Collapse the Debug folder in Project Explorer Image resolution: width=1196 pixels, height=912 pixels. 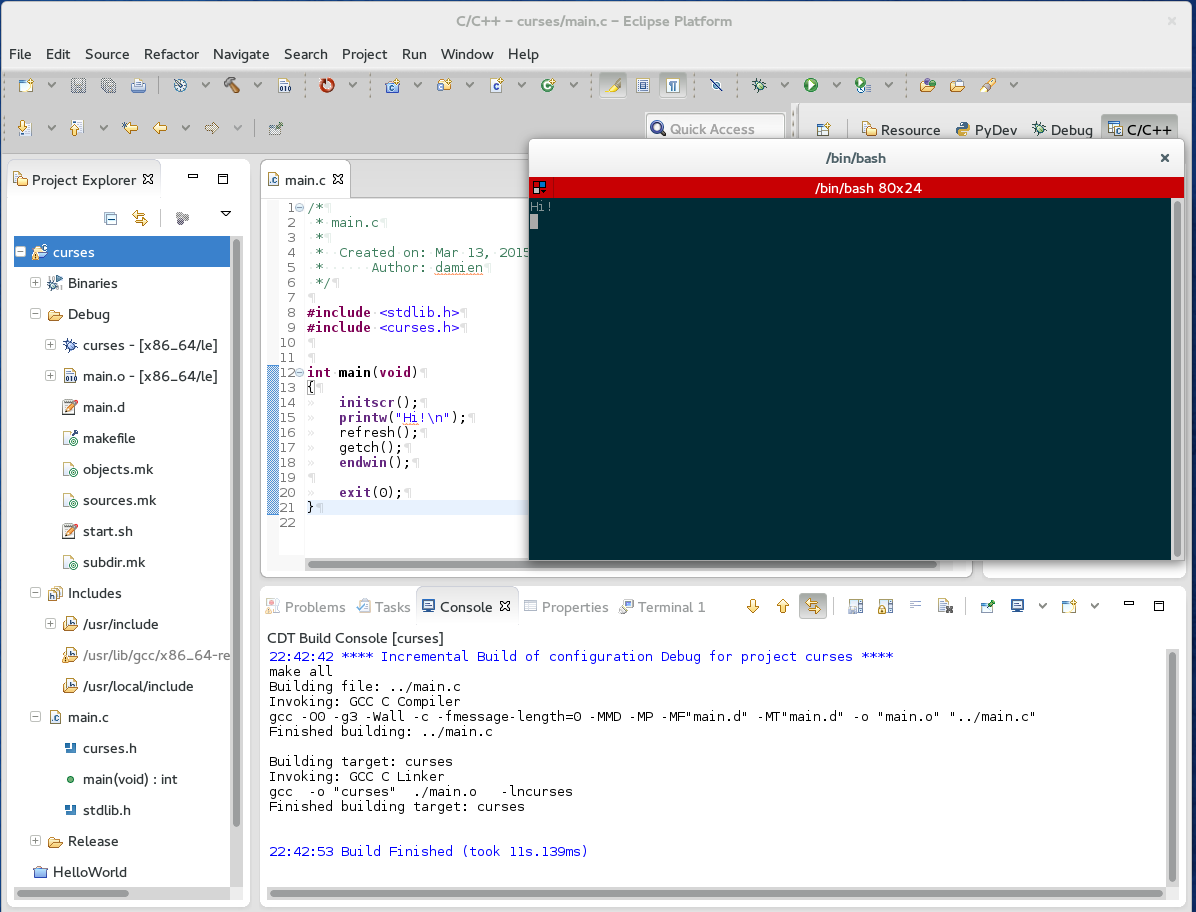point(36,314)
